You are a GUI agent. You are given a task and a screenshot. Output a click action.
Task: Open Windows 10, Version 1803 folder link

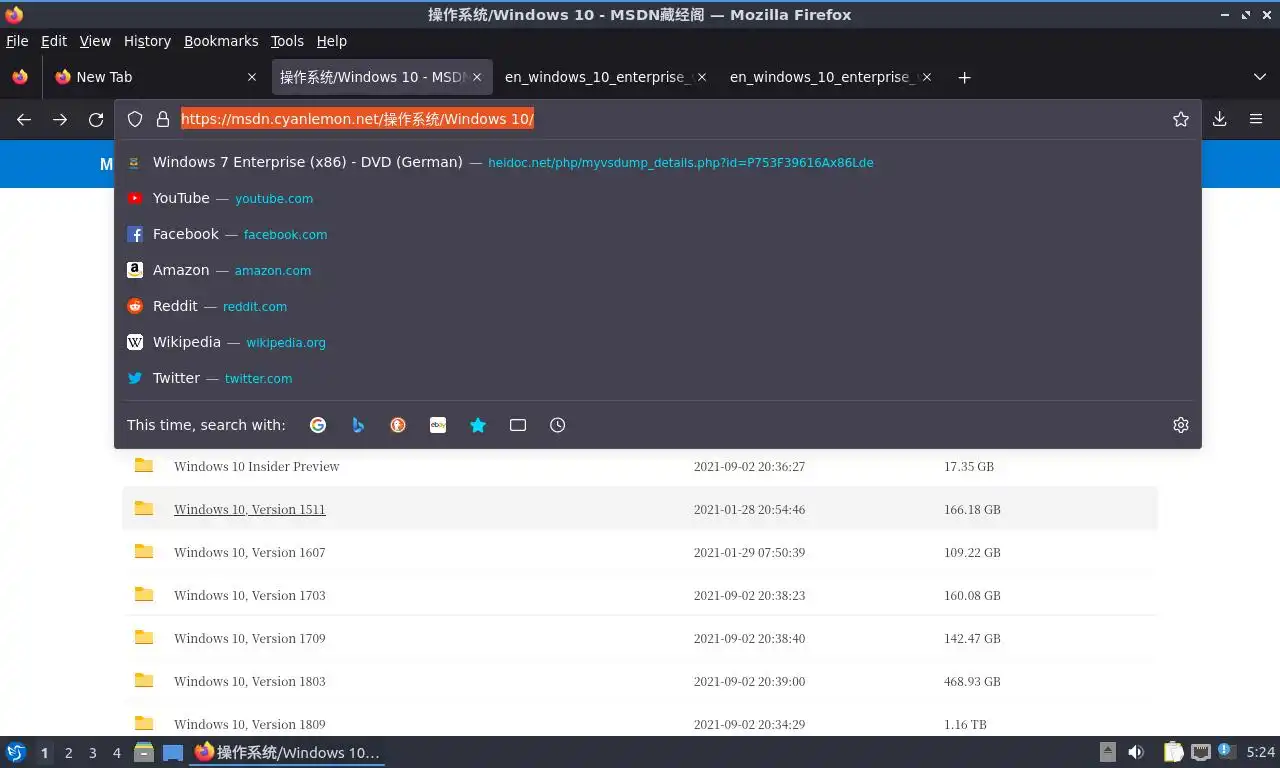coord(249,681)
